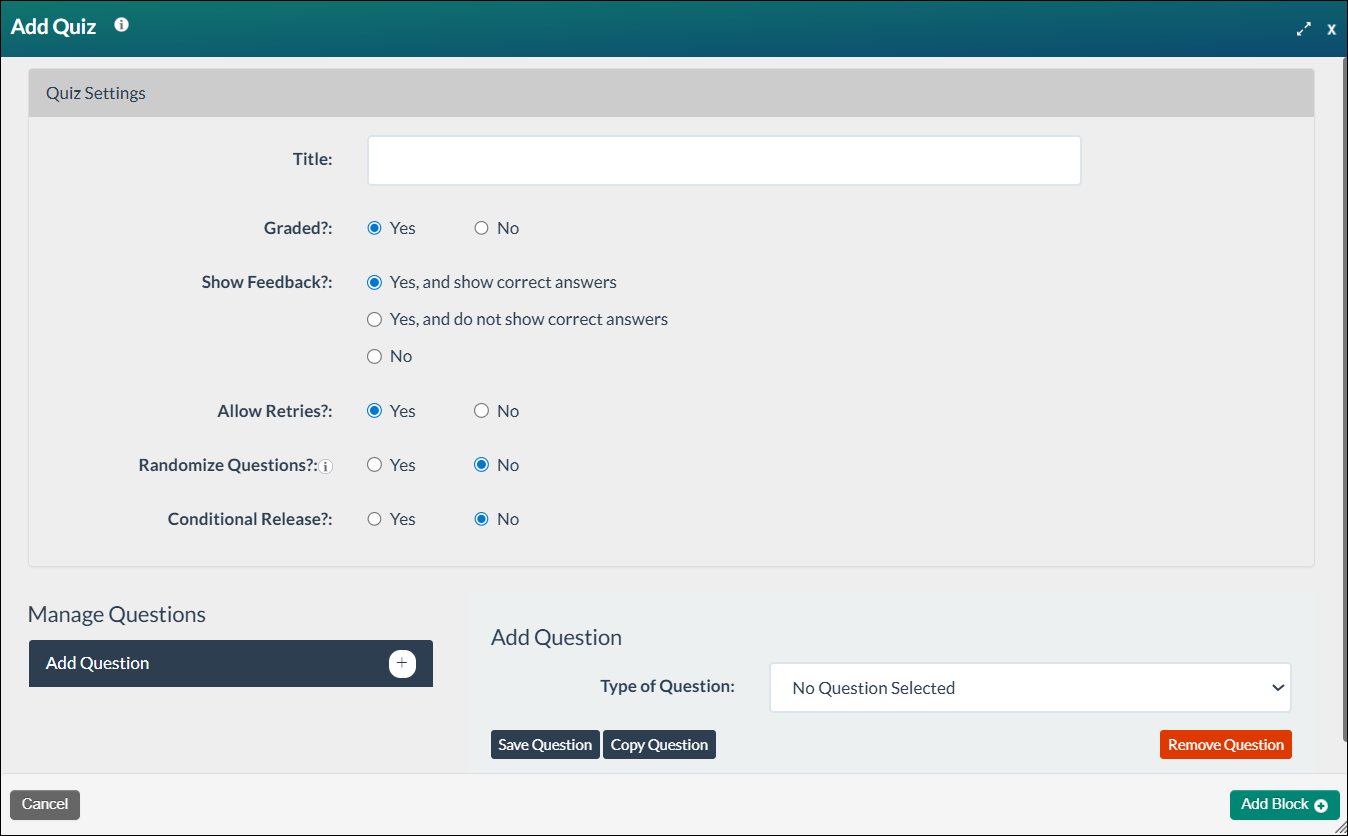Enable Randomize Questions by choosing Yes
This screenshot has width=1348, height=836.
click(374, 464)
